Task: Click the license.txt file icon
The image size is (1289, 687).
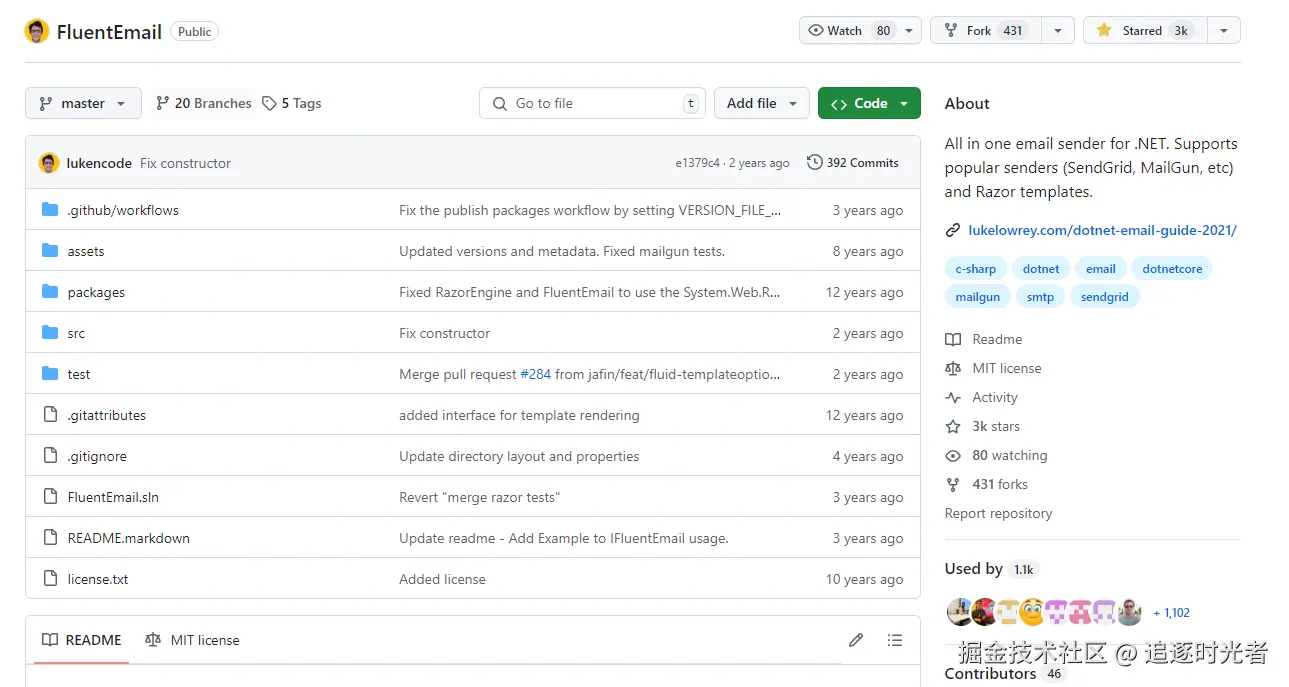Action: pos(50,579)
